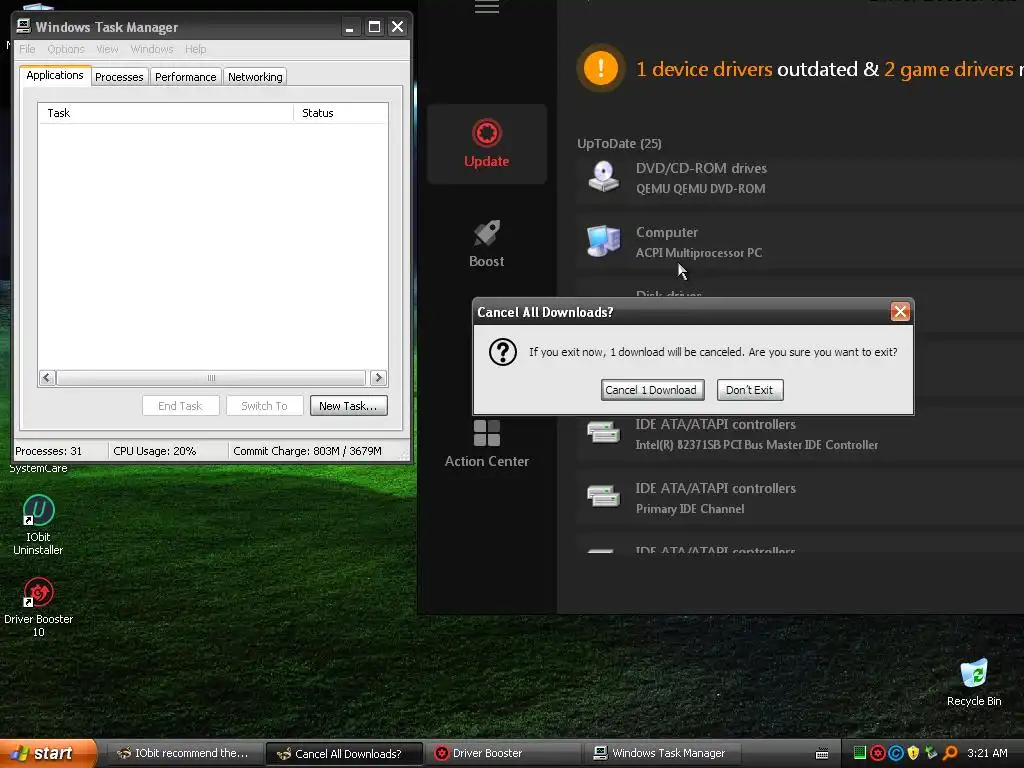Click the on-screen keyboard taskbar icon
Viewport: 1024px width, 768px height.
[822, 754]
